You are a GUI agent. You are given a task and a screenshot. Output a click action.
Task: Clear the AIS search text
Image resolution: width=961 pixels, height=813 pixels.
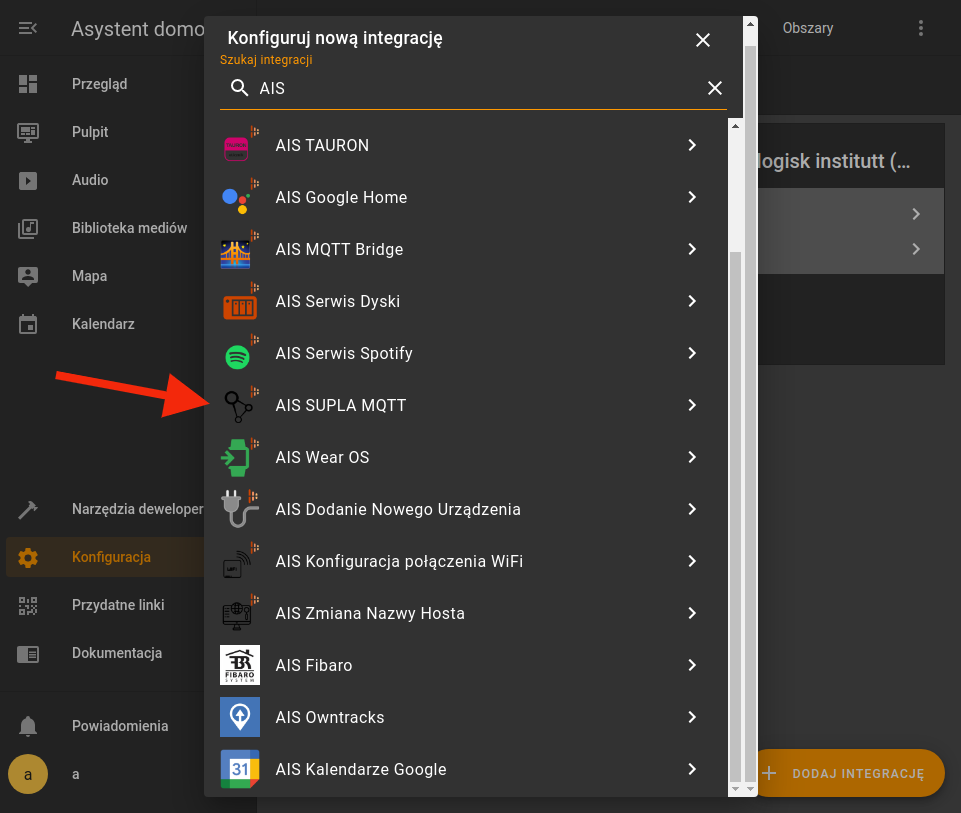715,88
